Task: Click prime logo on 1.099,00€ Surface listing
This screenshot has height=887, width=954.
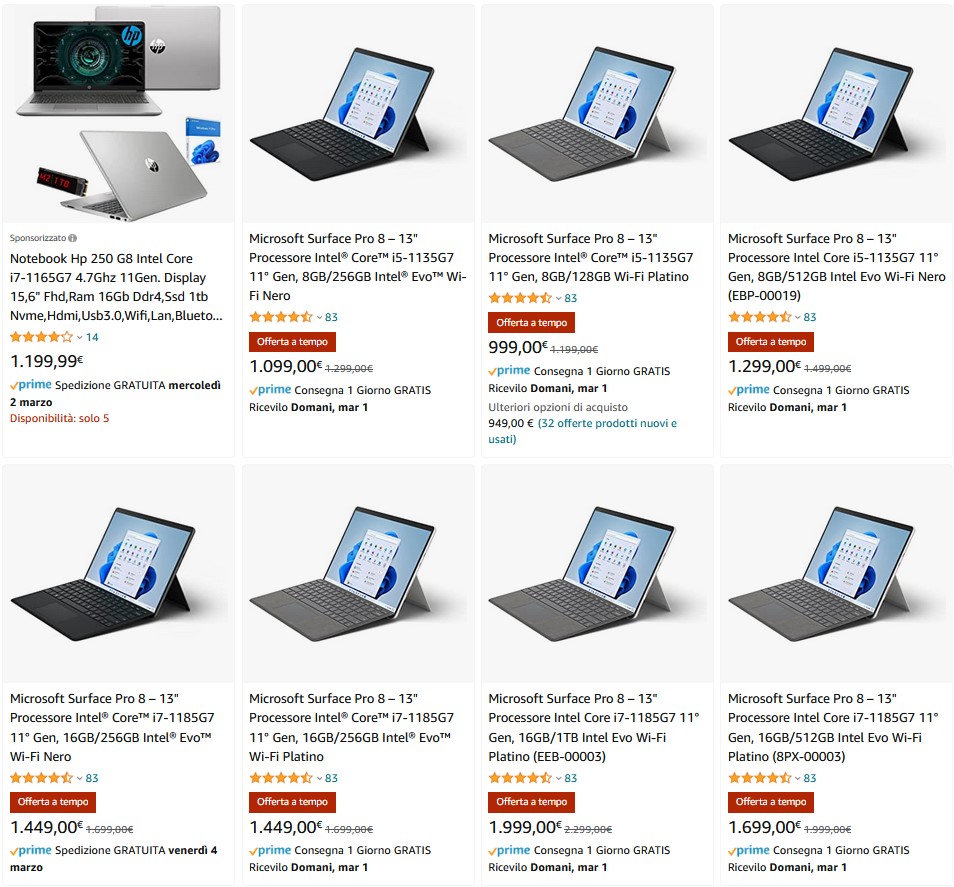Action: tap(270, 390)
